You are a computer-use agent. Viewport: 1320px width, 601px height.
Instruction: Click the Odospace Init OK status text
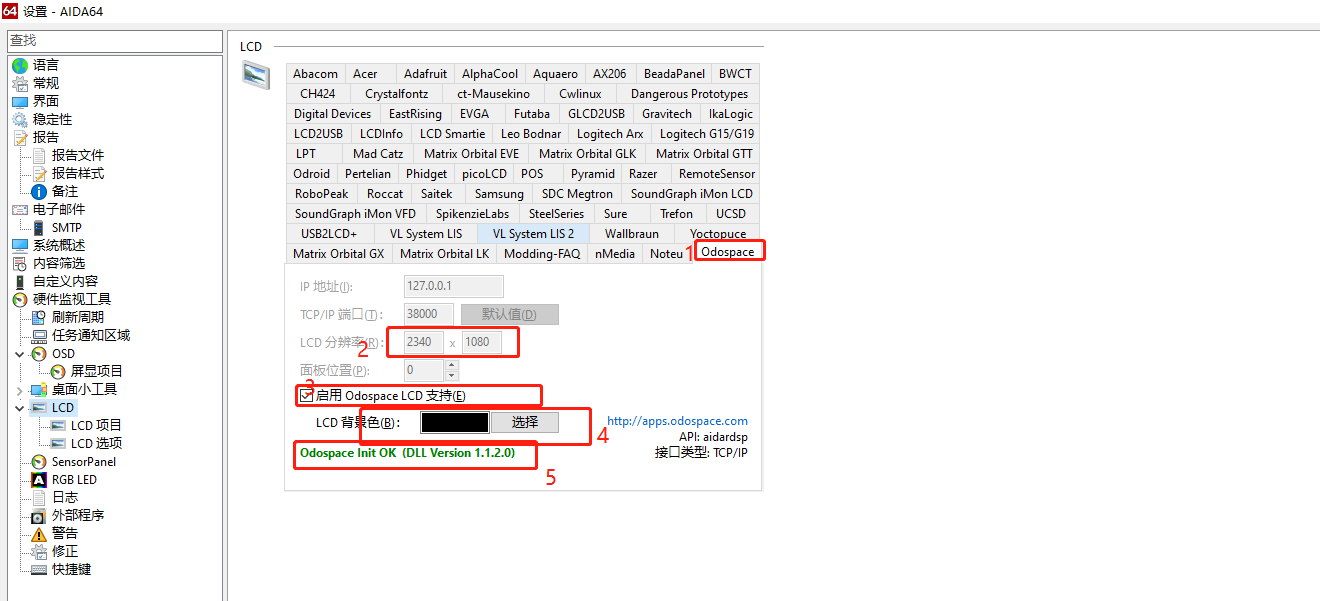pos(407,453)
